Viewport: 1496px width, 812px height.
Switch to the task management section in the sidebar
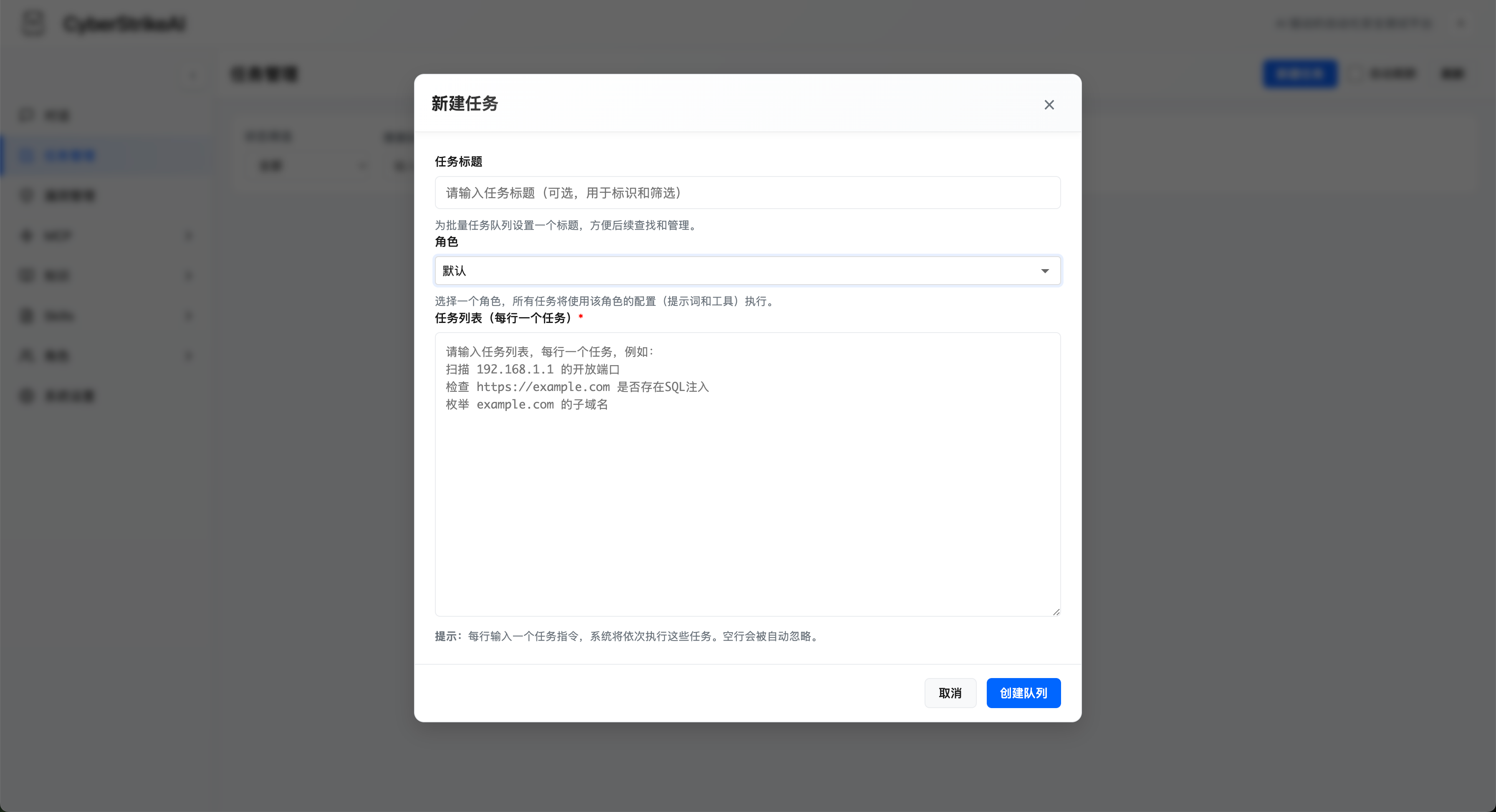pos(70,155)
